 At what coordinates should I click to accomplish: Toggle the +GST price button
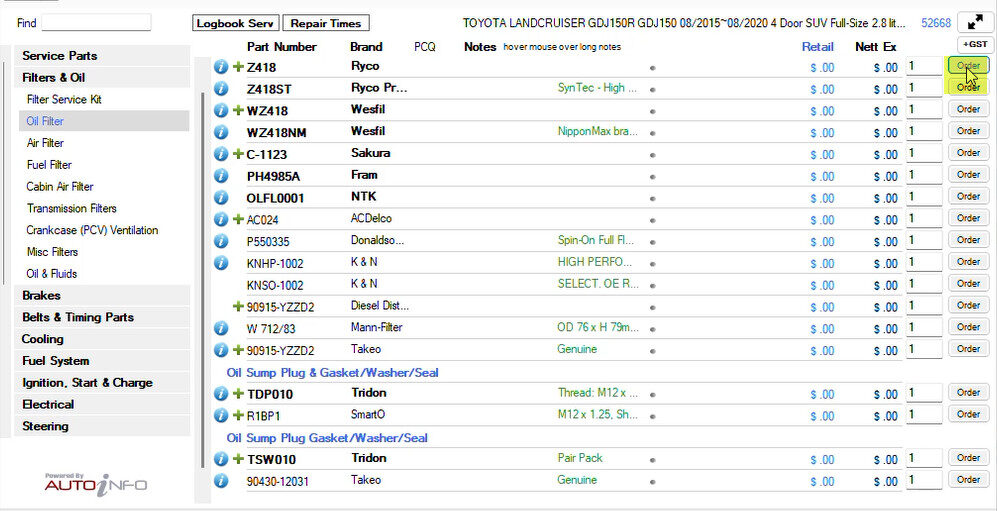pyautogui.click(x=975, y=44)
